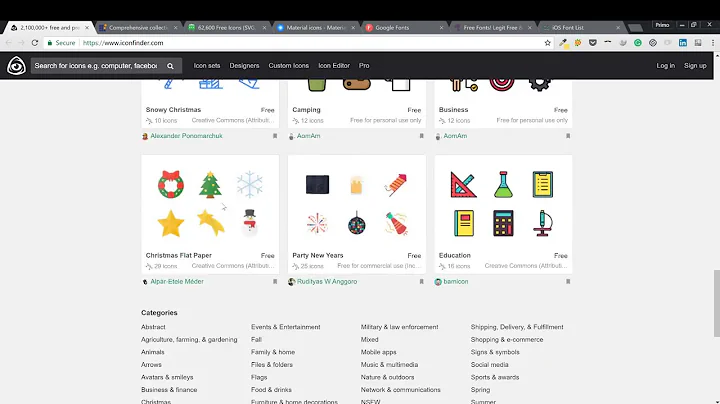The height and width of the screenshot is (404, 720).
Task: Select the snowflake icon
Action: [249, 185]
